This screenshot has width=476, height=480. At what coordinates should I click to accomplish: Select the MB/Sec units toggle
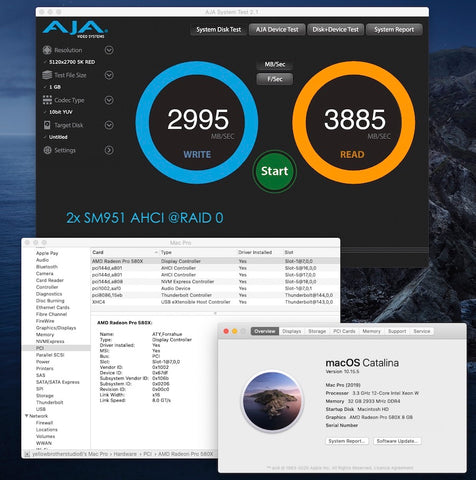275,64
